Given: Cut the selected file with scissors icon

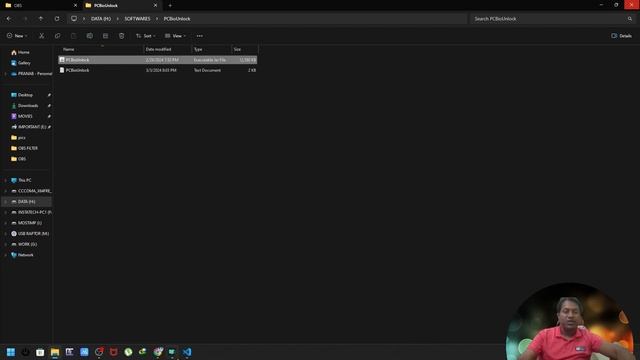Looking at the screenshot, I should pos(42,36).
